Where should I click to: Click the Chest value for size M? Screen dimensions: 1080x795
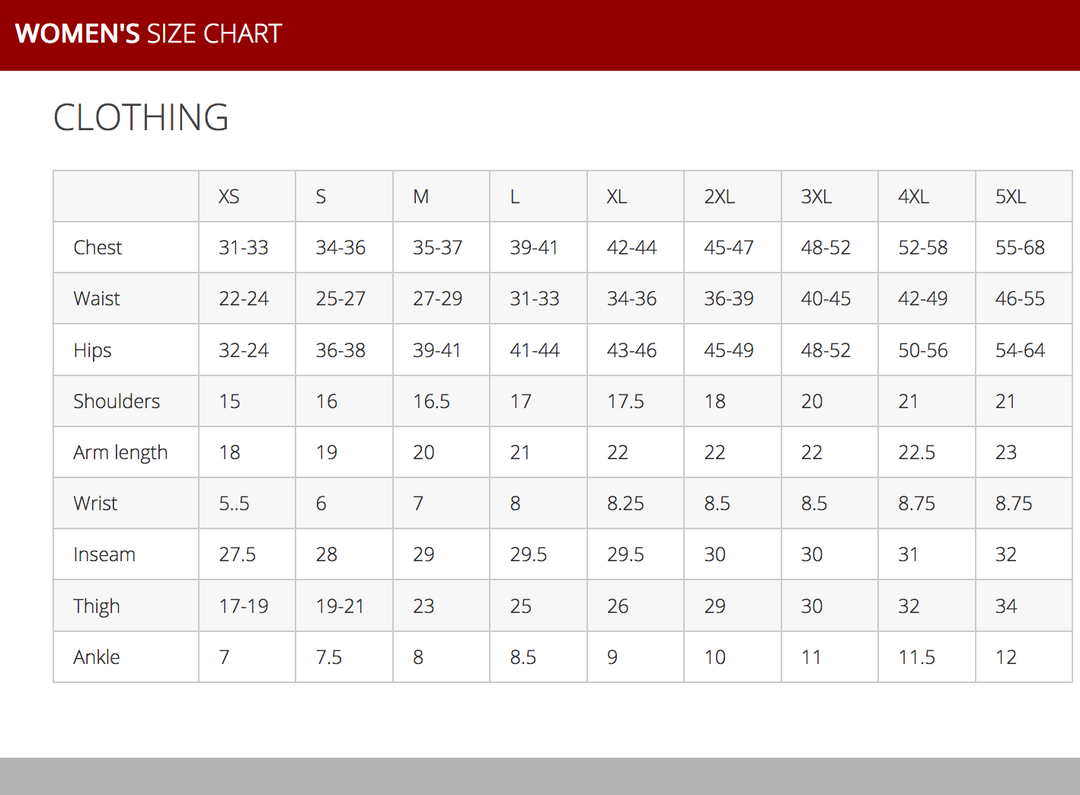(438, 248)
